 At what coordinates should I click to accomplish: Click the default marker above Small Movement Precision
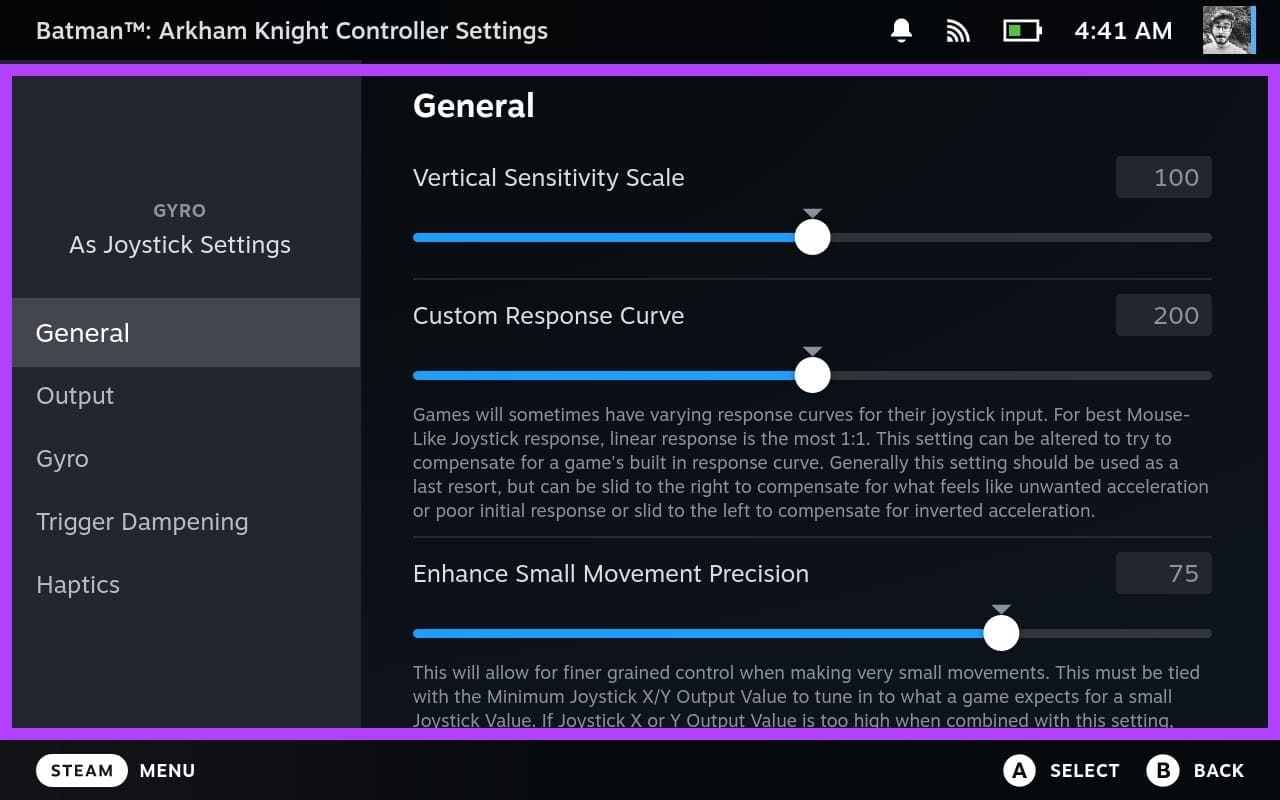(x=1001, y=610)
